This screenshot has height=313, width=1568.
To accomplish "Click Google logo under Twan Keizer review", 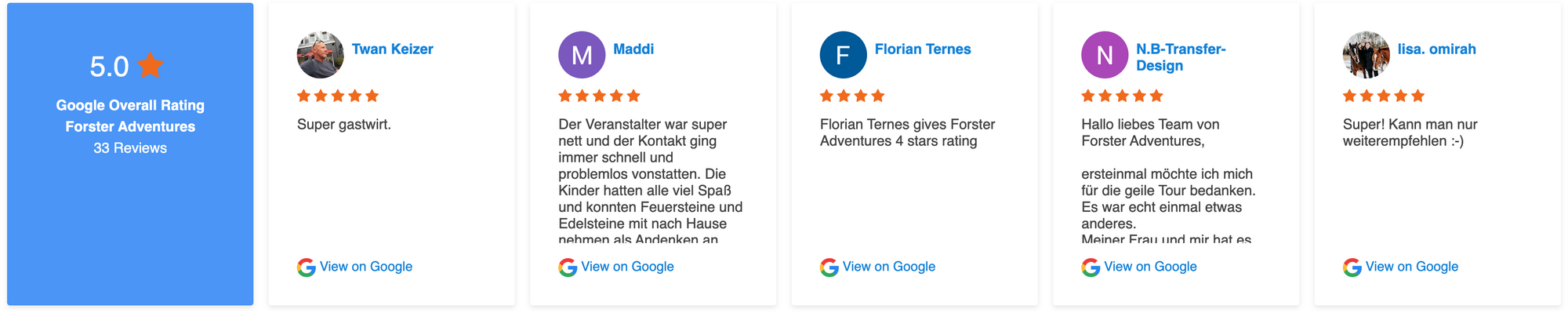I will point(307,268).
